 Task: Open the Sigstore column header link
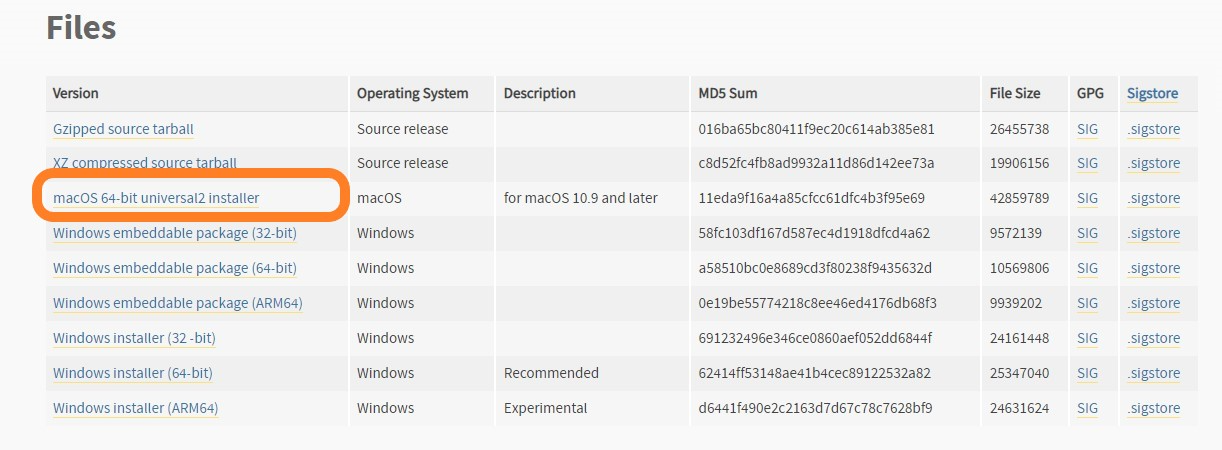pyautogui.click(x=1152, y=93)
